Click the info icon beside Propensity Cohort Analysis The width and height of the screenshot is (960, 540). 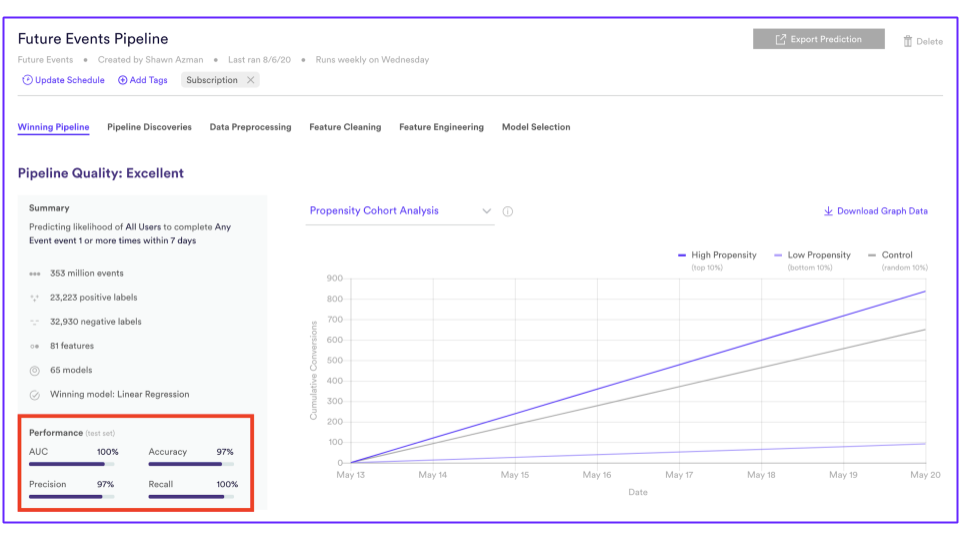click(x=508, y=211)
